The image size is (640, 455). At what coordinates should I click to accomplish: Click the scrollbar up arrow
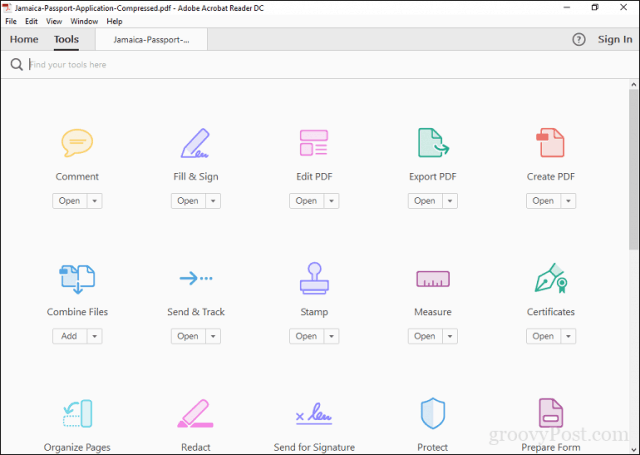[633, 85]
